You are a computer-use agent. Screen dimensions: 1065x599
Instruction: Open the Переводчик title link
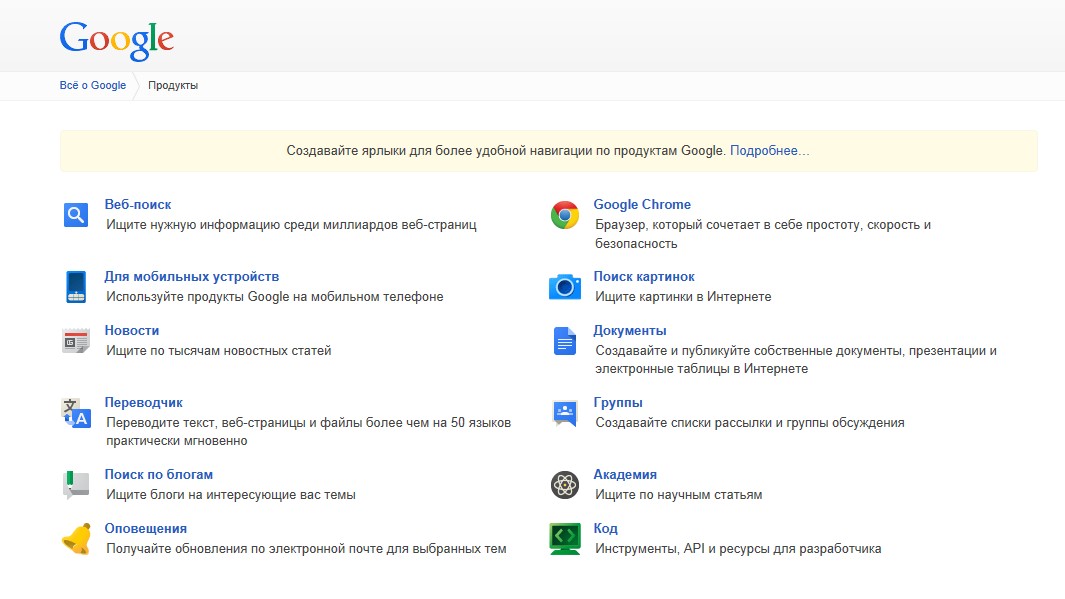coord(143,403)
